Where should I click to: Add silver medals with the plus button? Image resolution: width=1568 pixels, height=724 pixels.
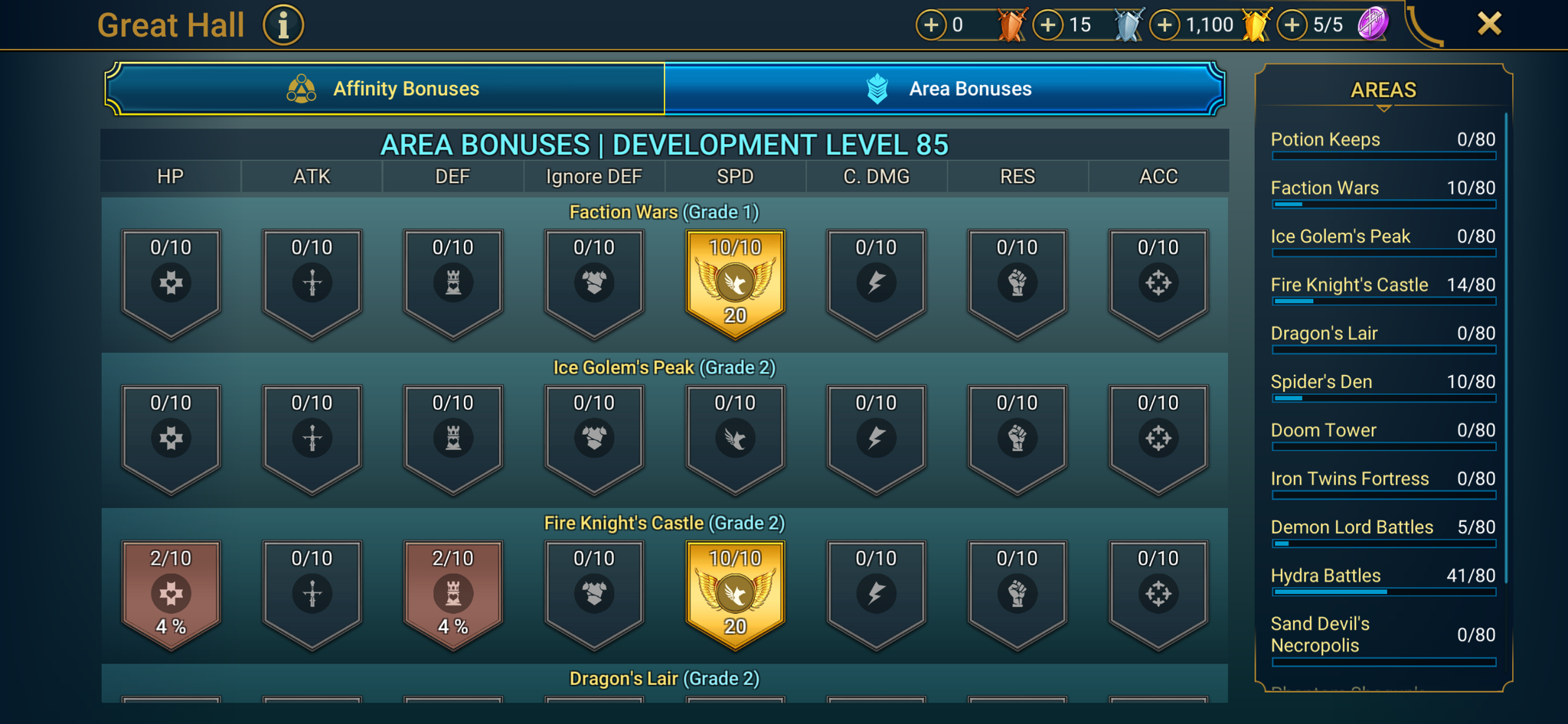[1048, 25]
